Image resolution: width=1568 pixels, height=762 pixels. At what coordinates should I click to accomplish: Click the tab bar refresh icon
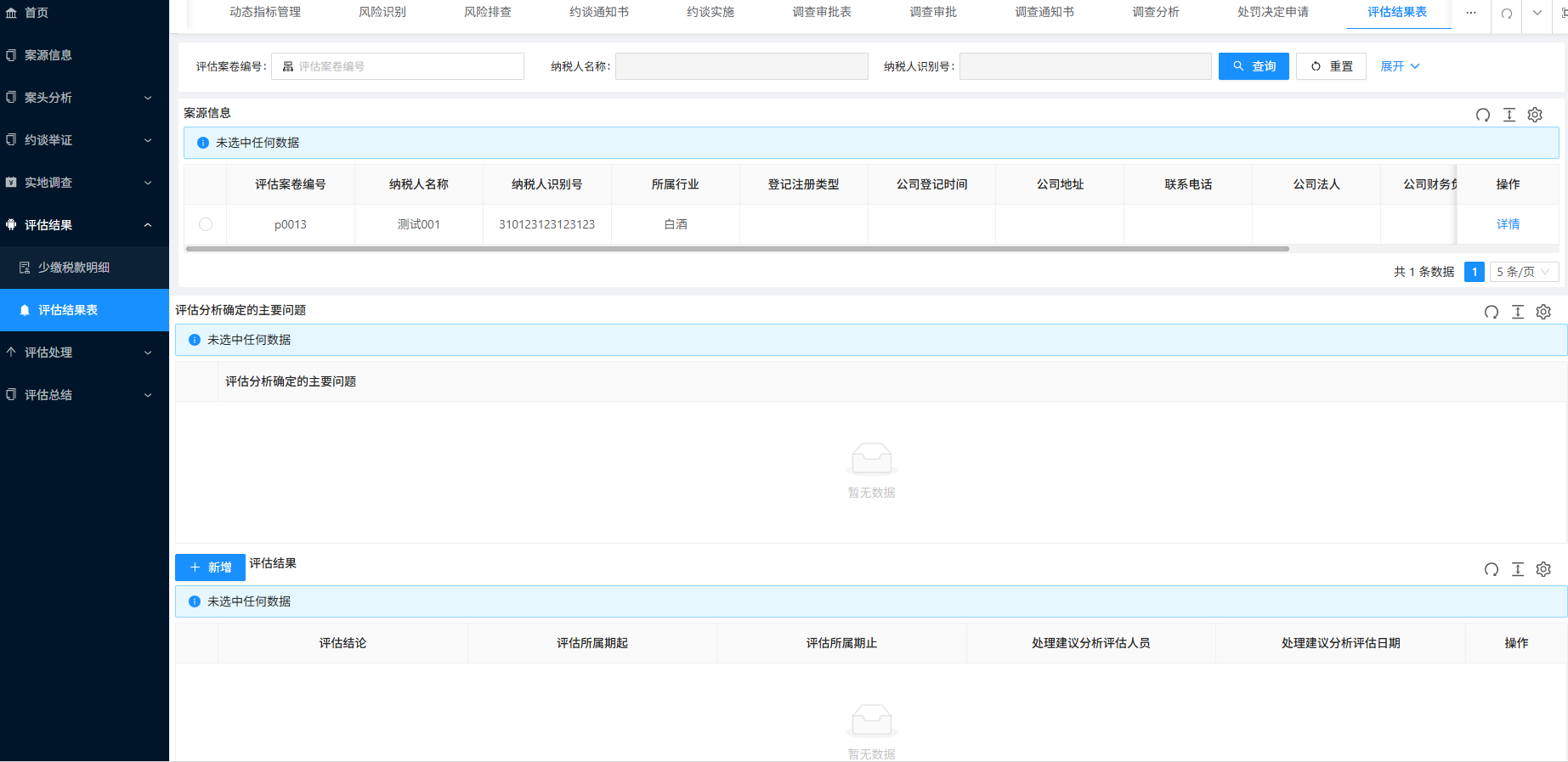(1507, 14)
